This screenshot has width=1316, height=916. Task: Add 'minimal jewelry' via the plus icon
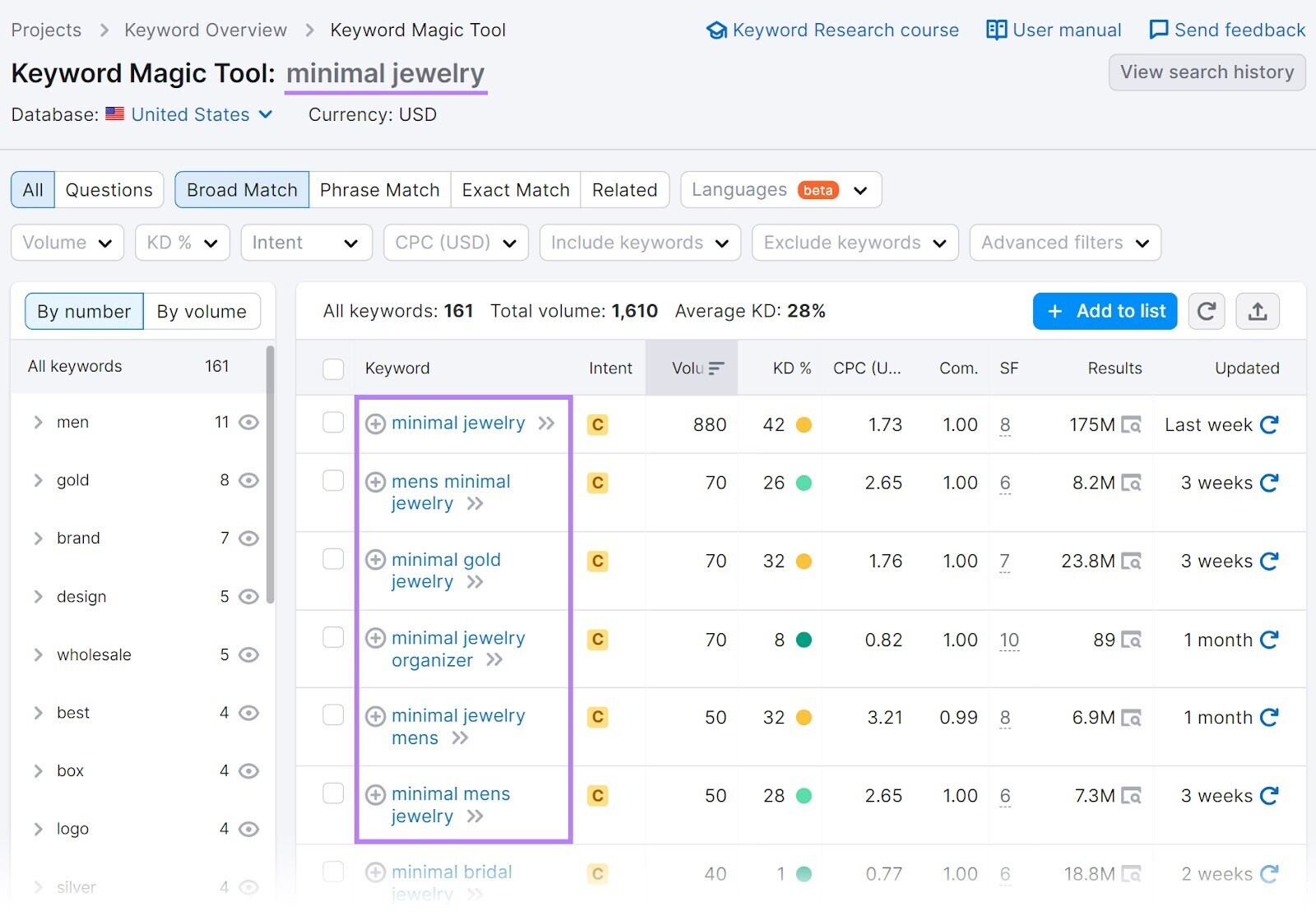coord(376,423)
